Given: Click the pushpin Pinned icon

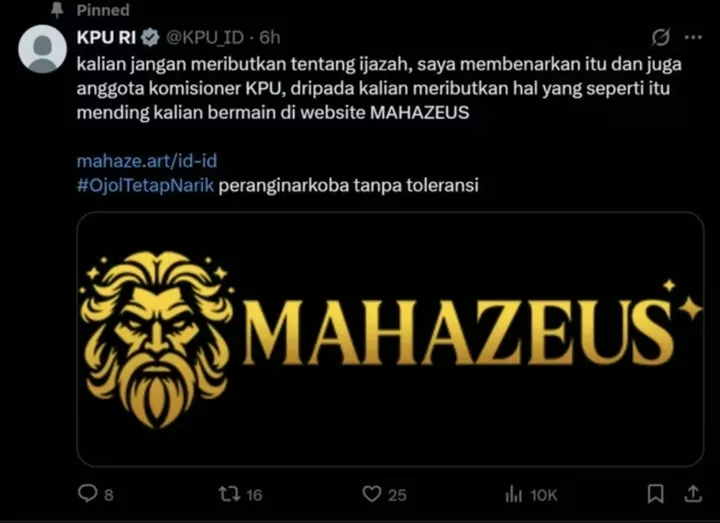Looking at the screenshot, I should point(57,10).
